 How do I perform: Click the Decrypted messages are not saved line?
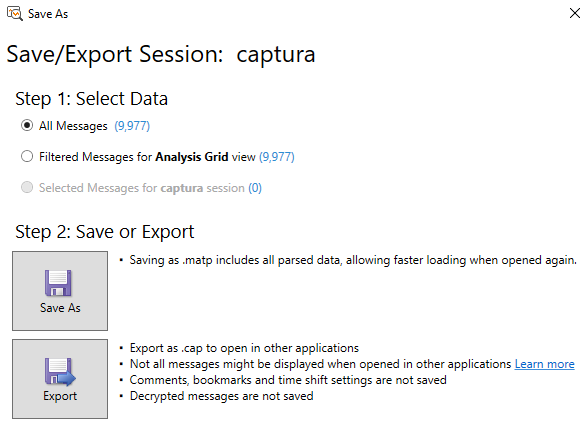click(x=221, y=396)
